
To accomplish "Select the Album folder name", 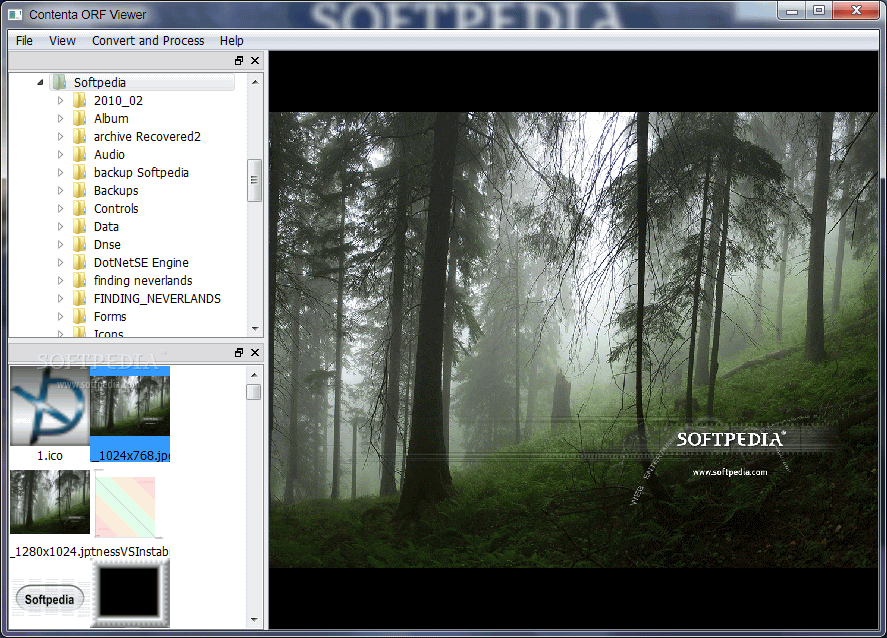I will (111, 119).
